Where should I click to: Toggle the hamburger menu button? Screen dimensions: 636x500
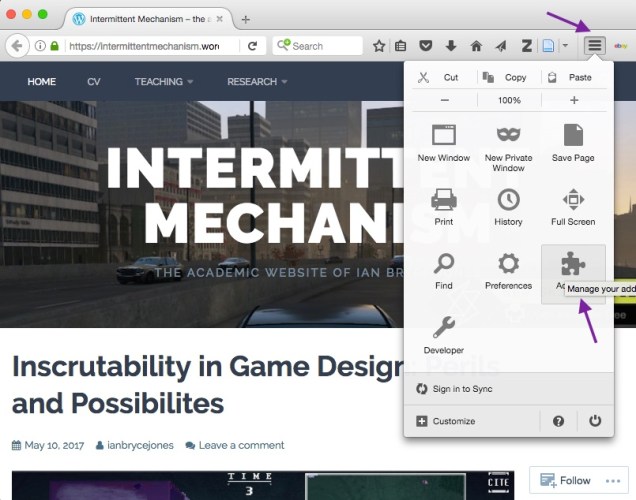(x=595, y=46)
